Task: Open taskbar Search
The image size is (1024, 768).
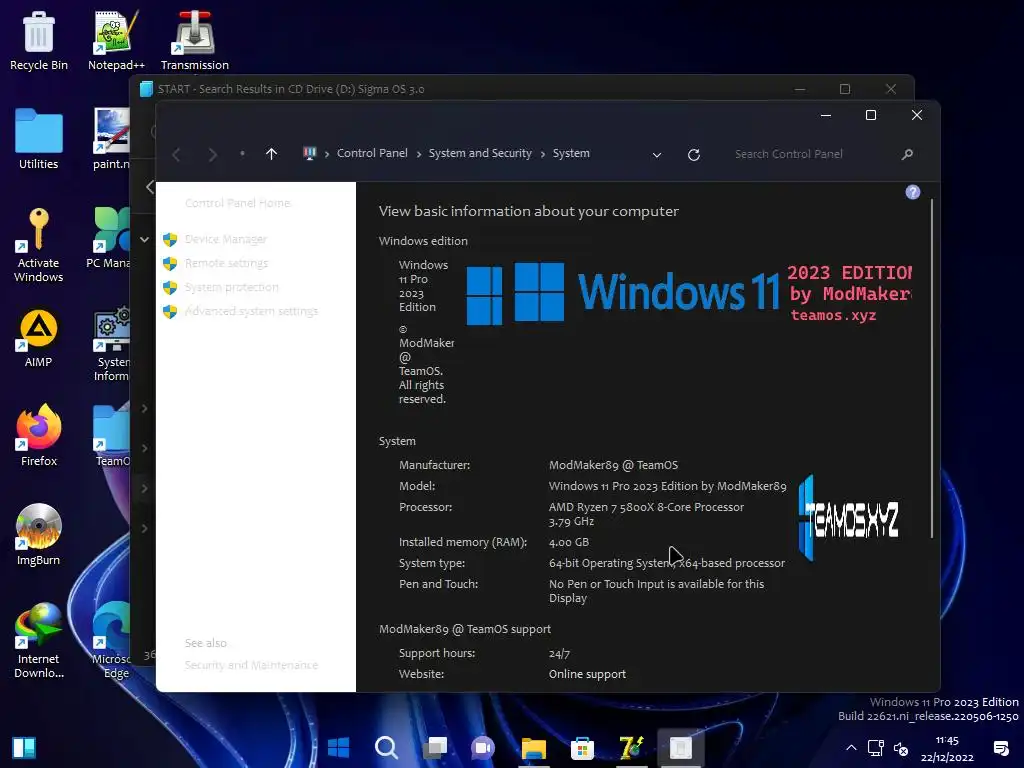Action: click(386, 747)
